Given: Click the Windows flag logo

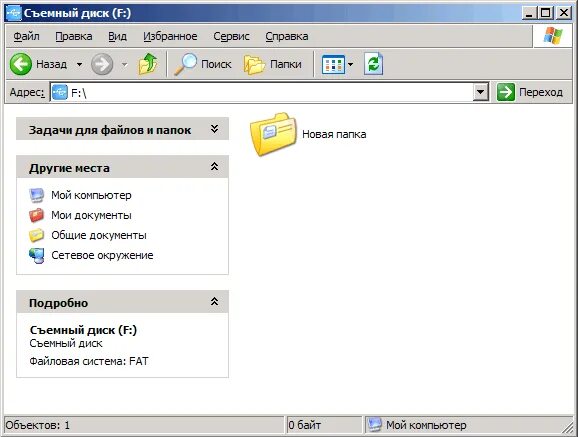Looking at the screenshot, I should [x=553, y=36].
